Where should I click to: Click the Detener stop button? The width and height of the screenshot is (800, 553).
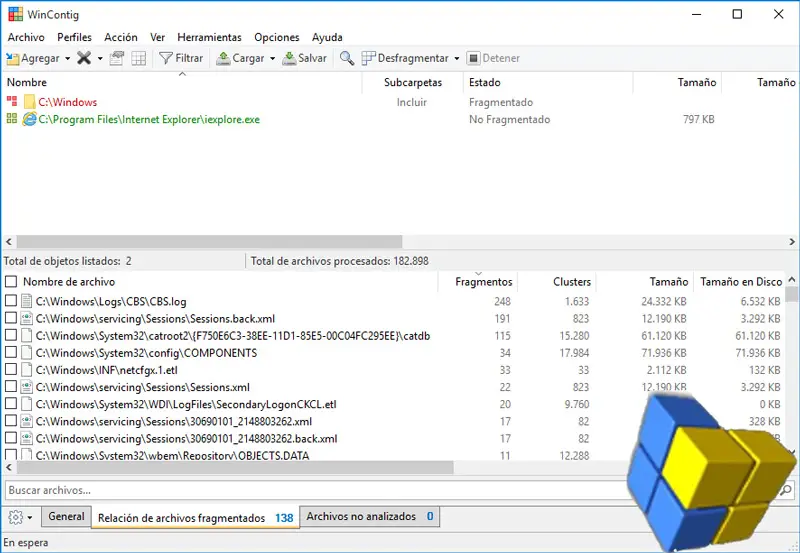[x=493, y=58]
